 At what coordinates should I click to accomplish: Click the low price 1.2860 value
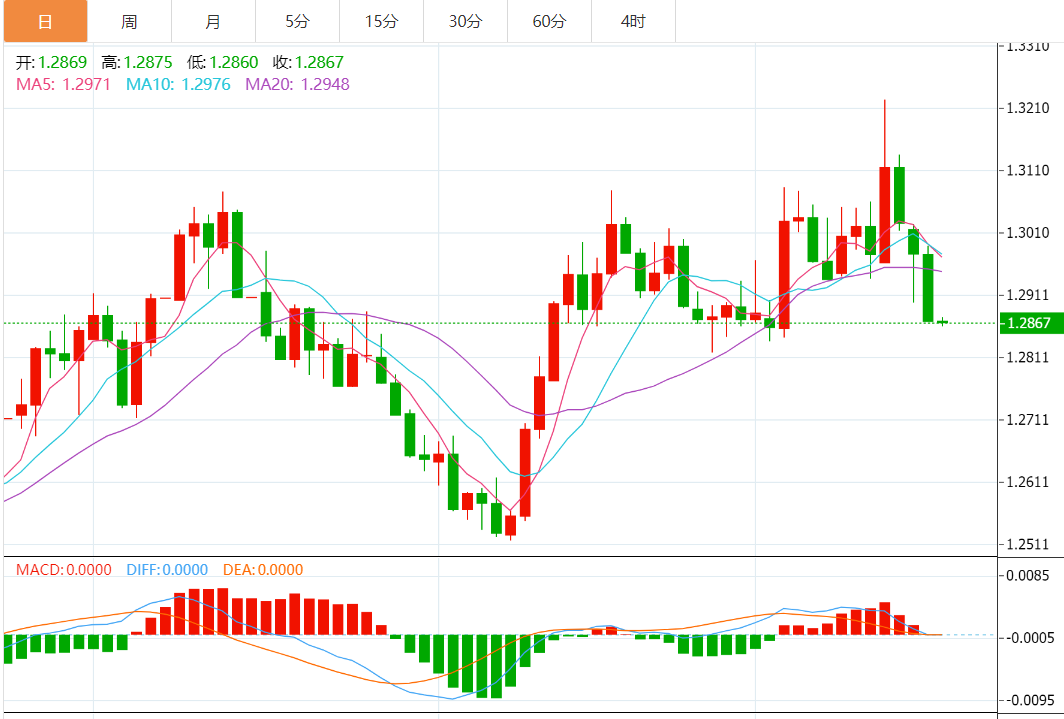tap(233, 62)
